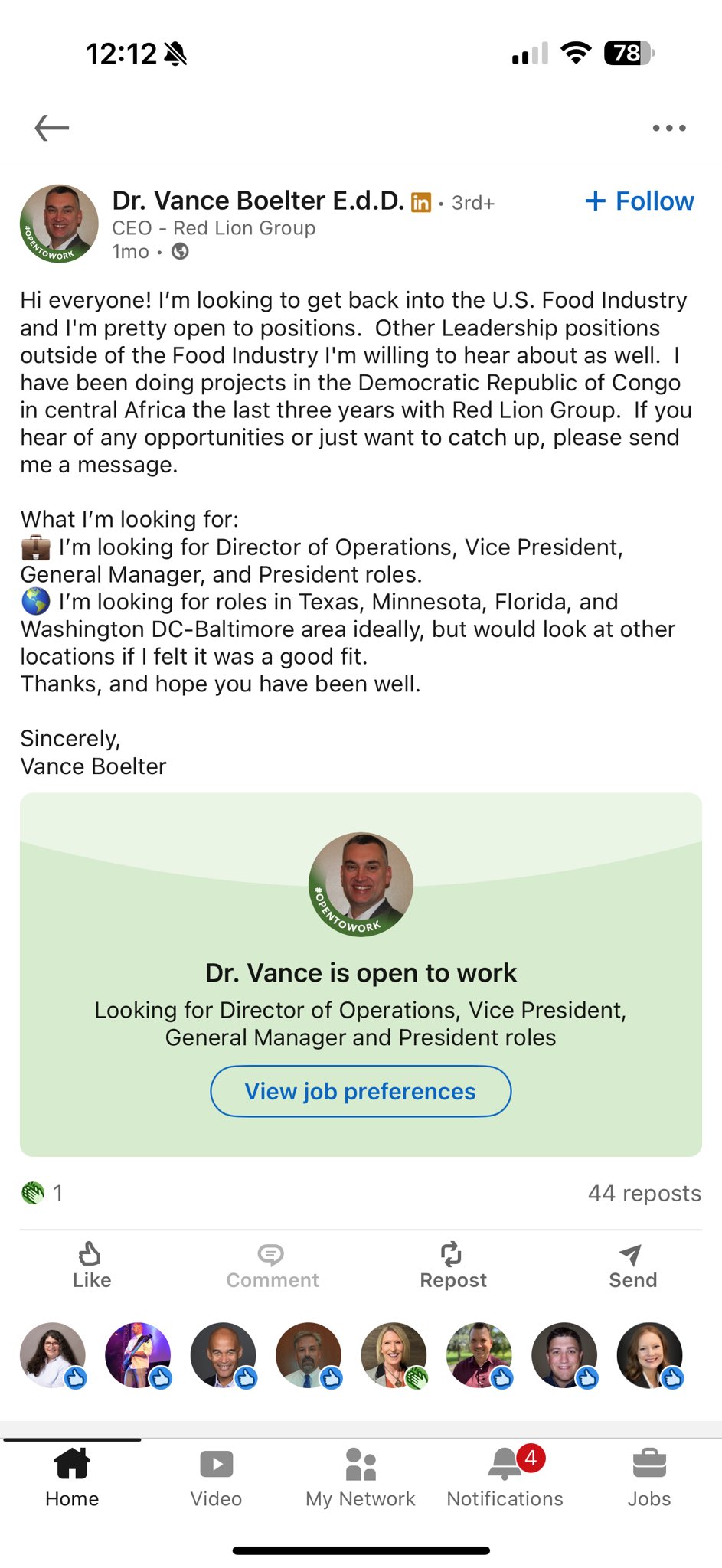Follow Dr. Vance Boelter

(640, 201)
